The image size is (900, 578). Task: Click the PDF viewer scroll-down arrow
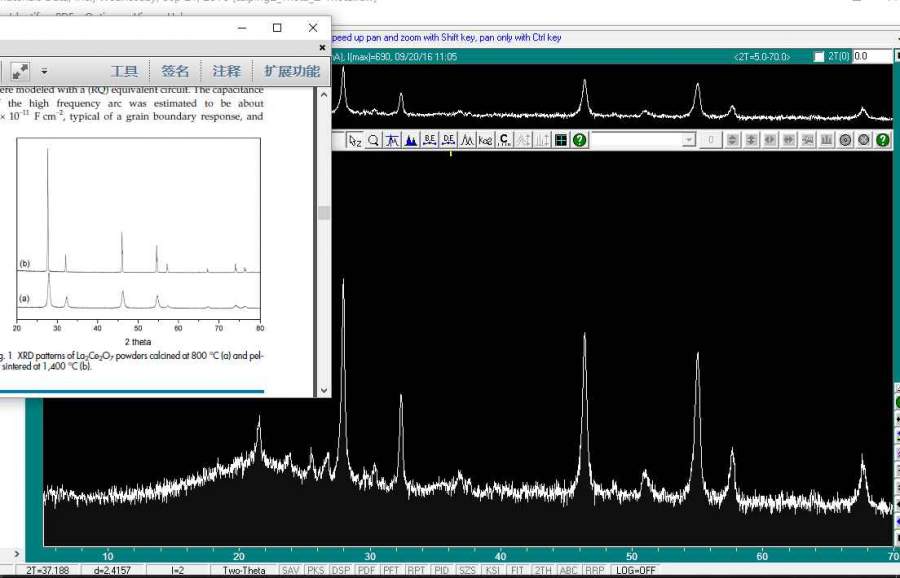[x=324, y=390]
